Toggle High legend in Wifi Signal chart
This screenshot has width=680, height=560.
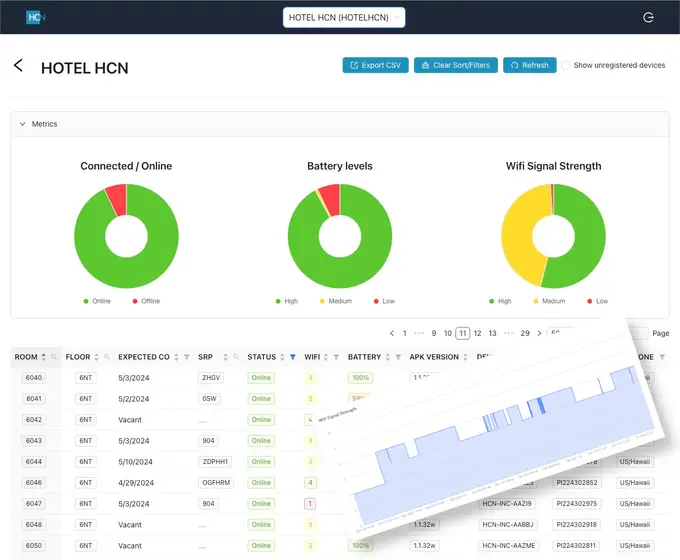500,301
